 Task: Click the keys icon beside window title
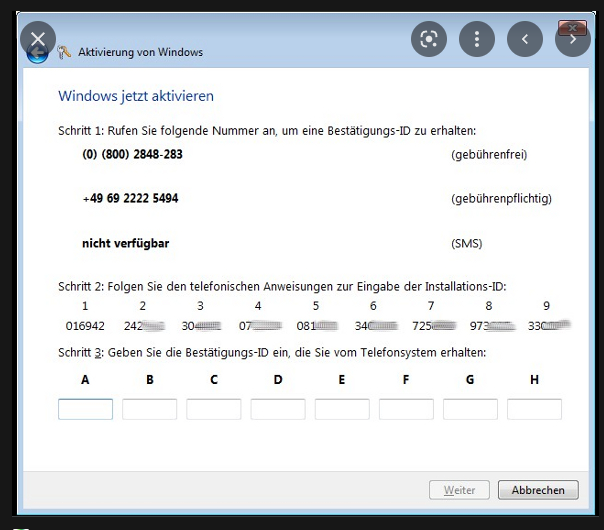click(x=64, y=52)
